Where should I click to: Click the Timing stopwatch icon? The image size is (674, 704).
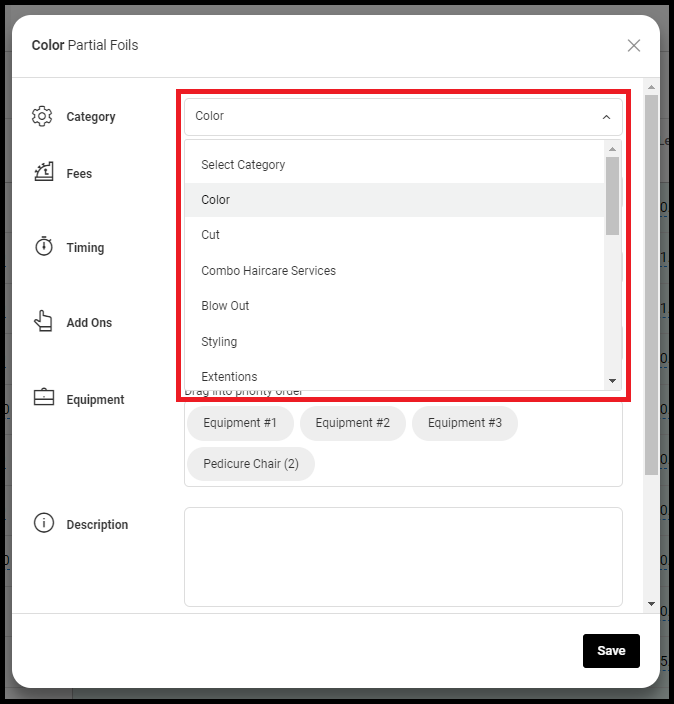click(x=44, y=246)
